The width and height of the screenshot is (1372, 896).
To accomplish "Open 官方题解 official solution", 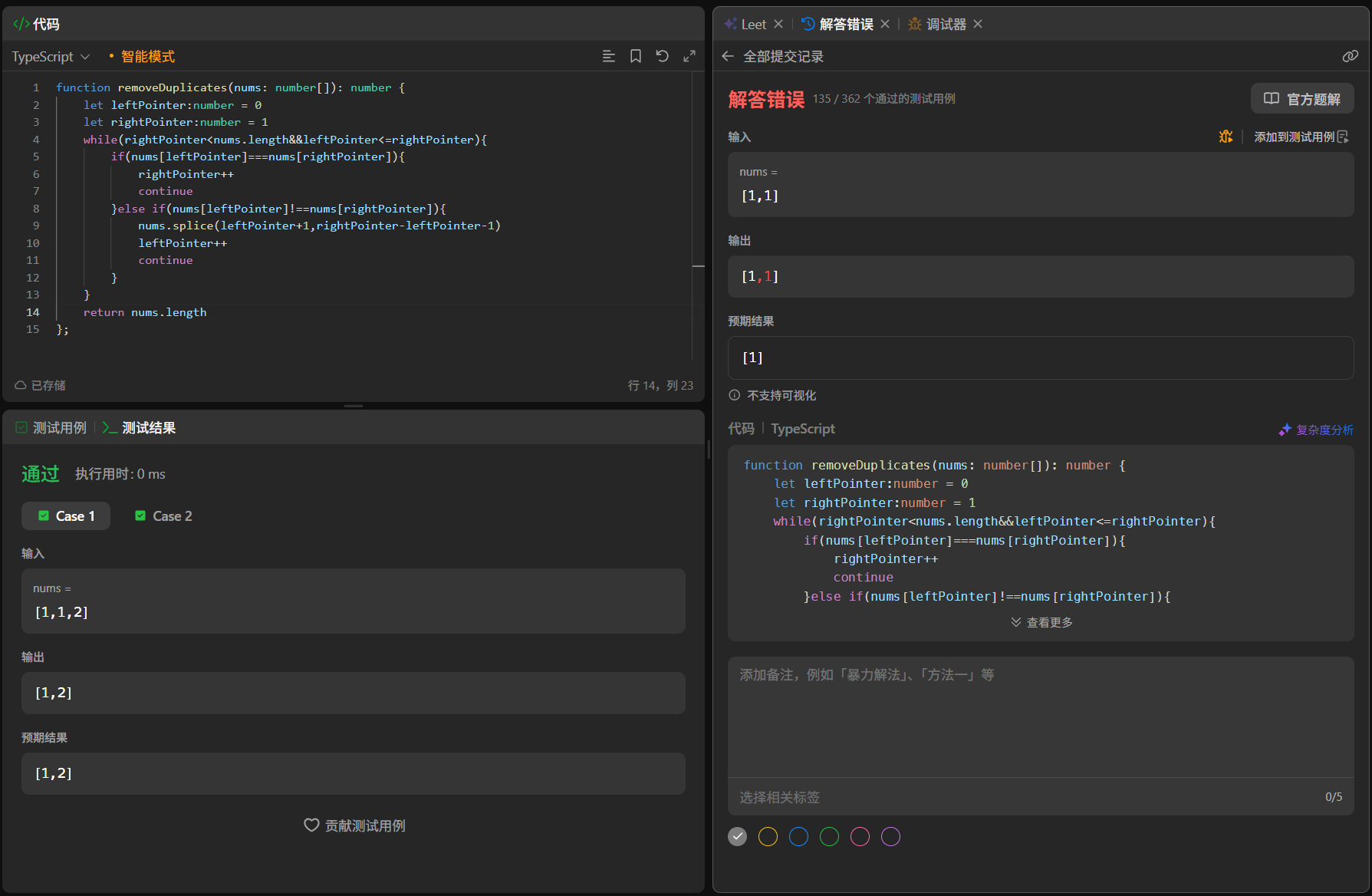I will coord(1302,99).
